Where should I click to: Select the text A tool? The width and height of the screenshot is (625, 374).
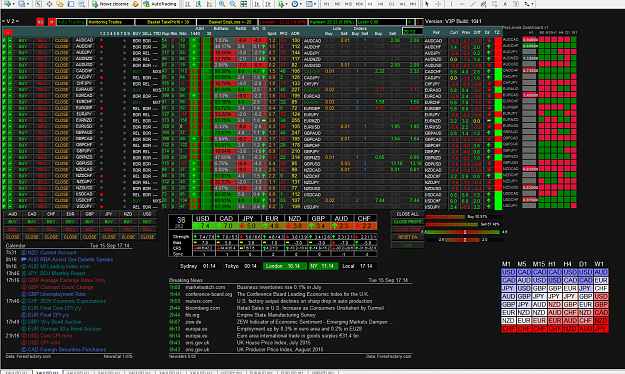505,4
